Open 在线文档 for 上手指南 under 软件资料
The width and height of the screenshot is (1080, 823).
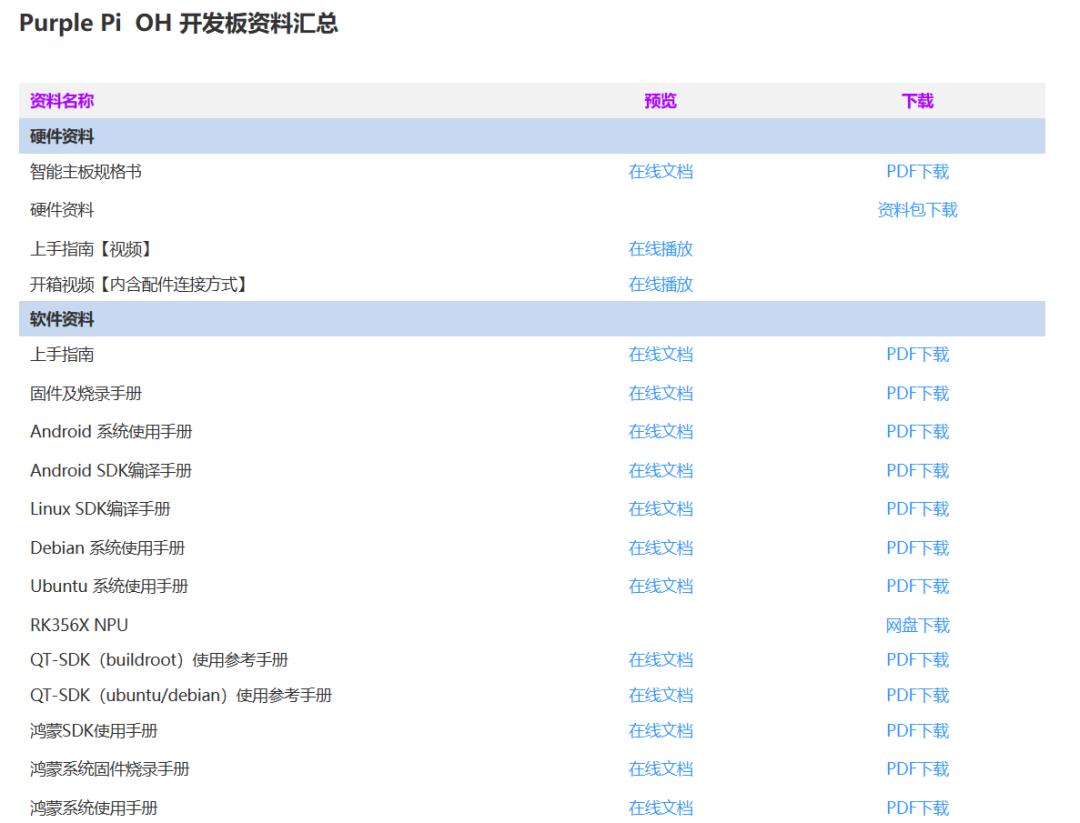tap(660, 355)
